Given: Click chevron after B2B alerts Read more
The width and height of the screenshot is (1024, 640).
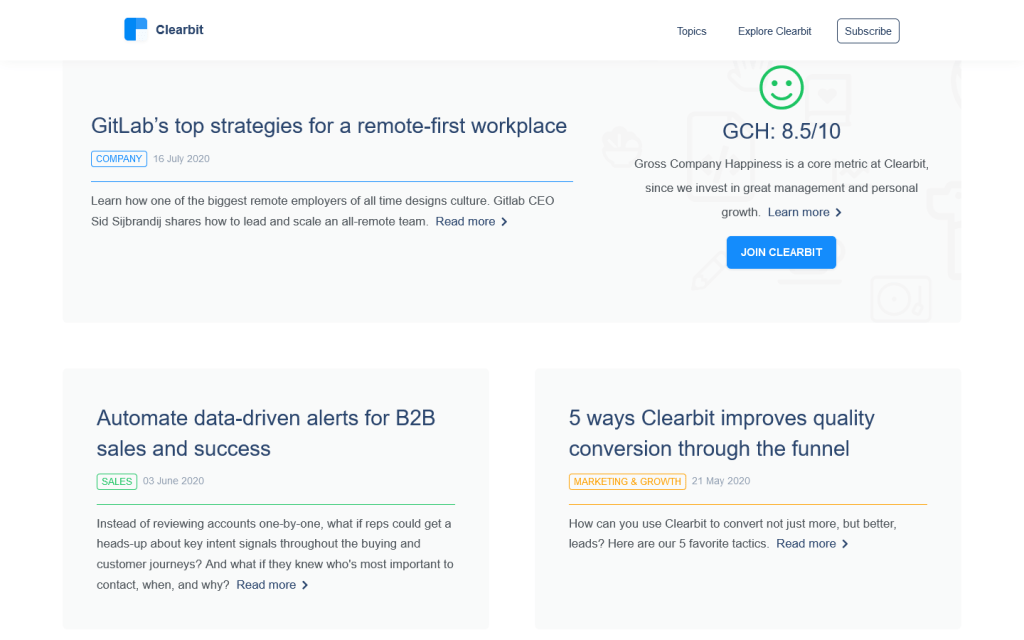Looking at the screenshot, I should pos(305,585).
